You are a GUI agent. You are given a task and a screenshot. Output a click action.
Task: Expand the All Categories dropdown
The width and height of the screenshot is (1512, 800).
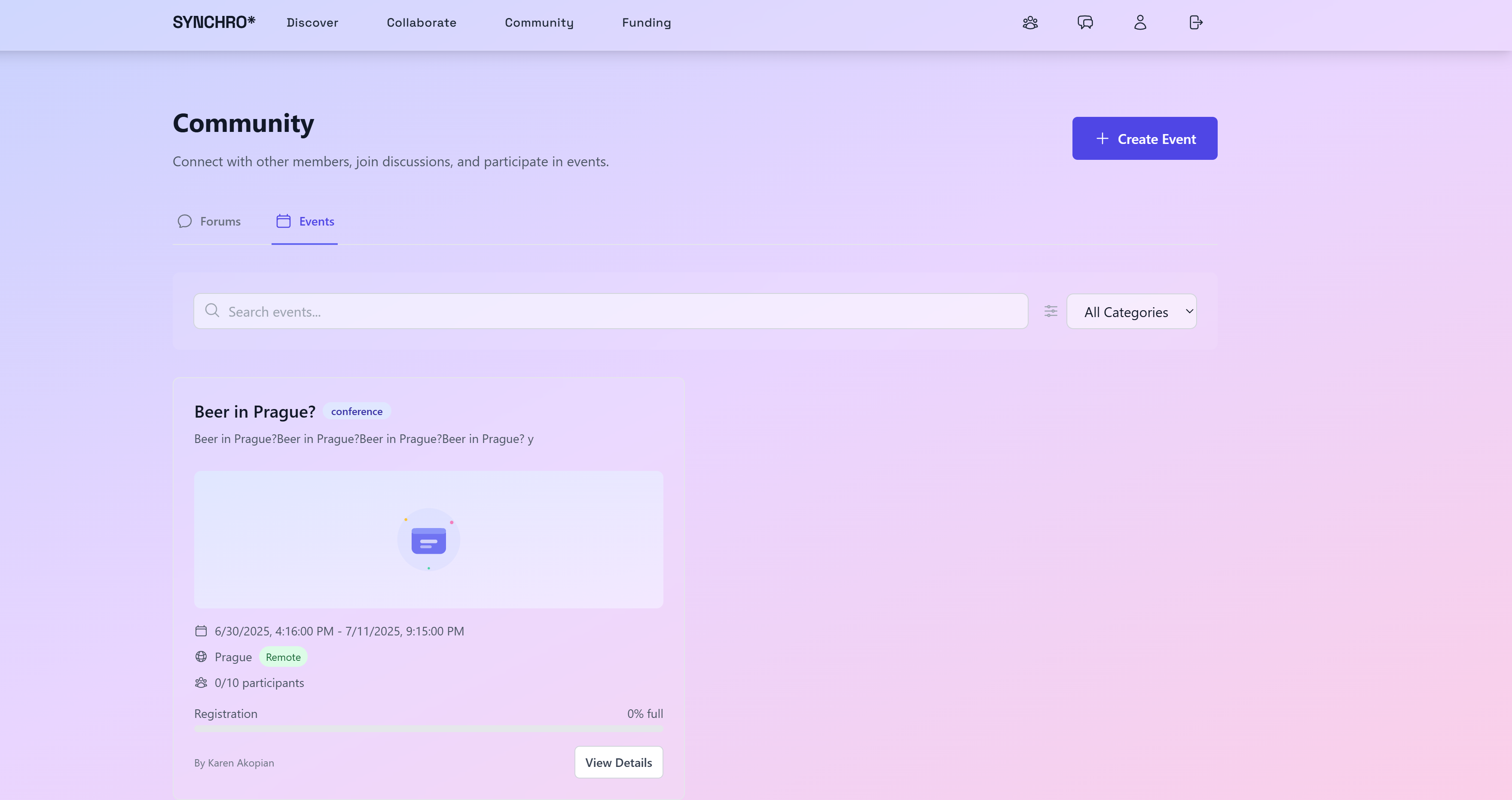1131,311
